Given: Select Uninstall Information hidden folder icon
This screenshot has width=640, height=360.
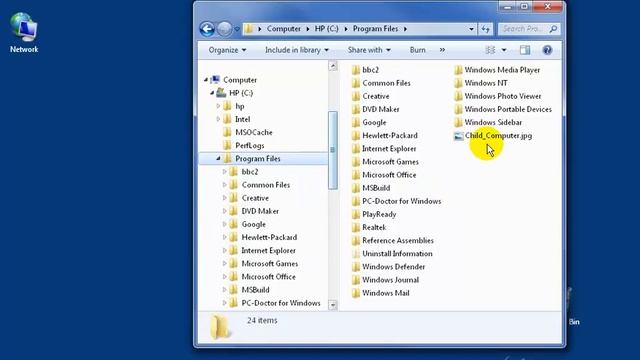Looking at the screenshot, I should pyautogui.click(x=356, y=253).
